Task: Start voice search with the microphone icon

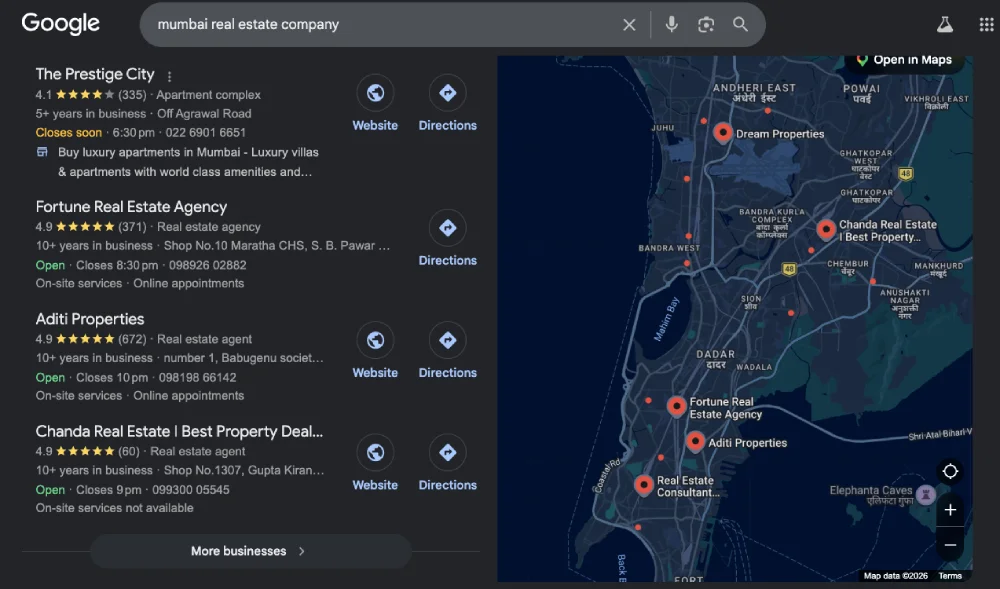Action: pos(672,25)
